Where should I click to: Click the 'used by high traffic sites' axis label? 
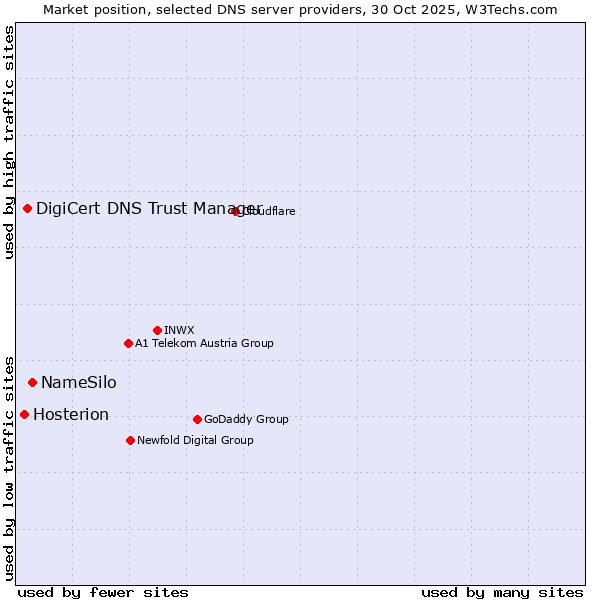click(x=9, y=142)
